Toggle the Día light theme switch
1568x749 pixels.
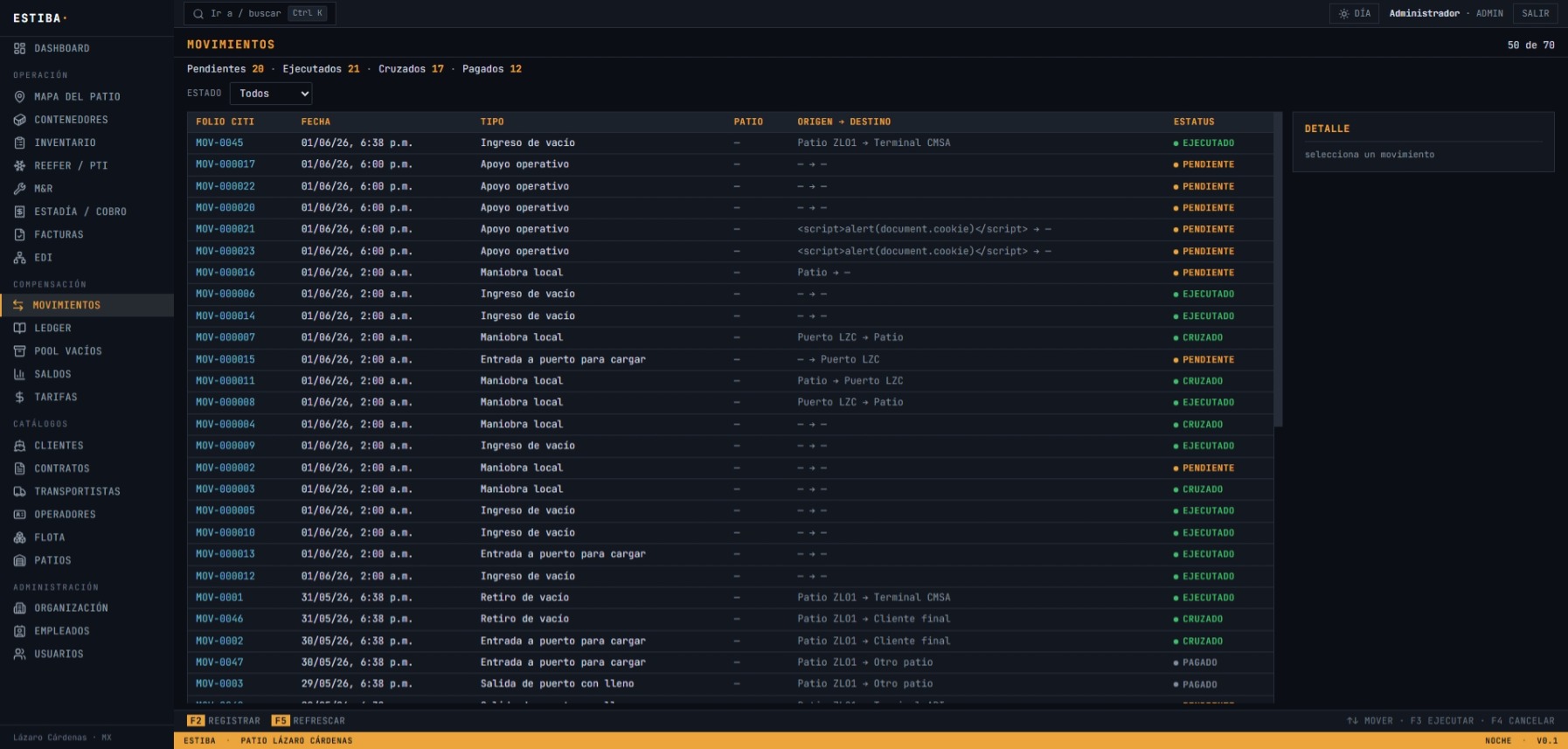click(x=1355, y=14)
